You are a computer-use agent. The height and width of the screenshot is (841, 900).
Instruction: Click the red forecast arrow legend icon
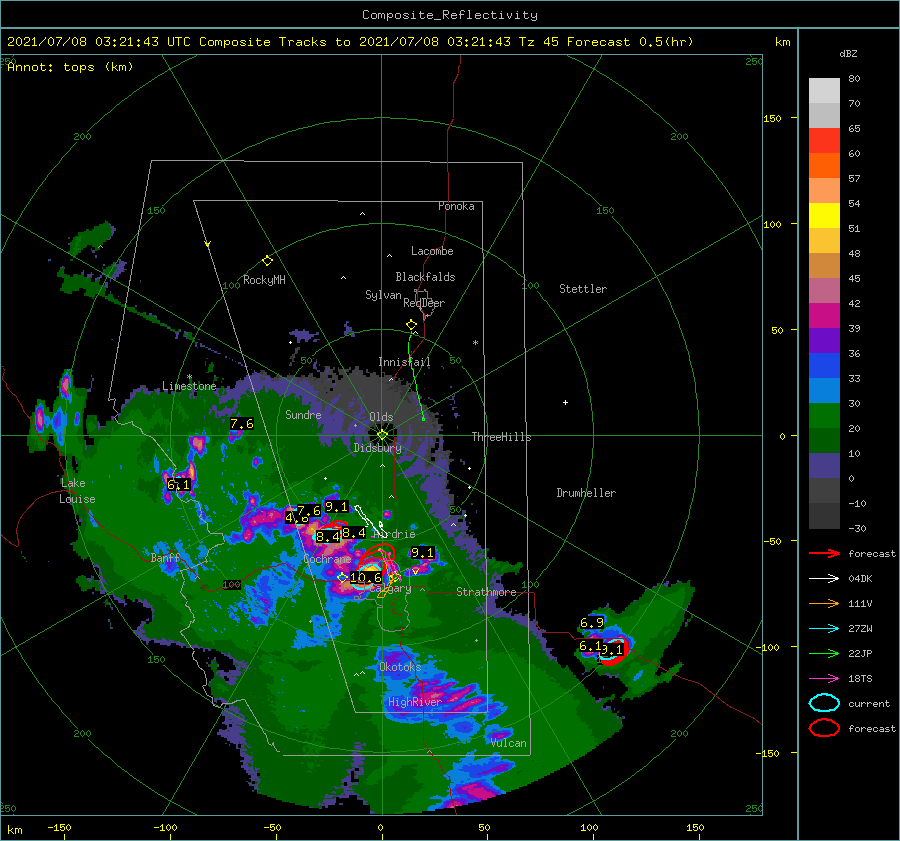click(824, 553)
